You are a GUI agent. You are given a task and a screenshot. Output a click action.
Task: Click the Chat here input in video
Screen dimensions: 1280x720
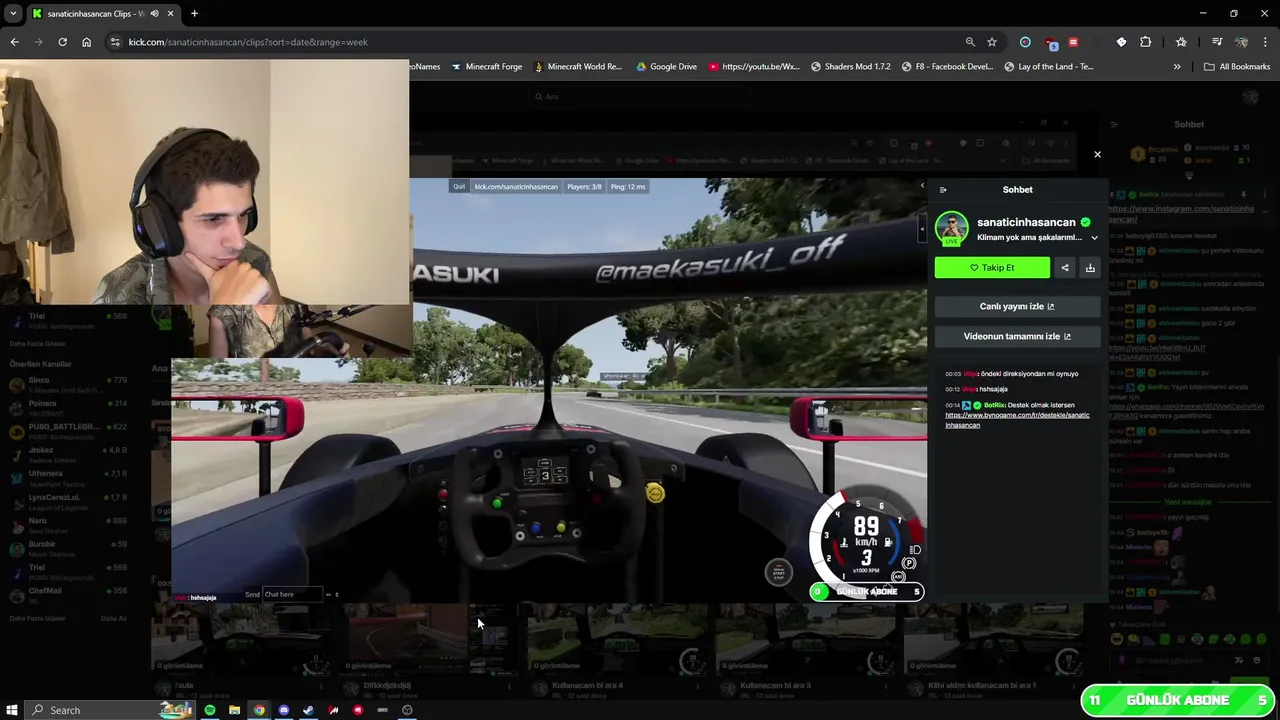pos(294,595)
